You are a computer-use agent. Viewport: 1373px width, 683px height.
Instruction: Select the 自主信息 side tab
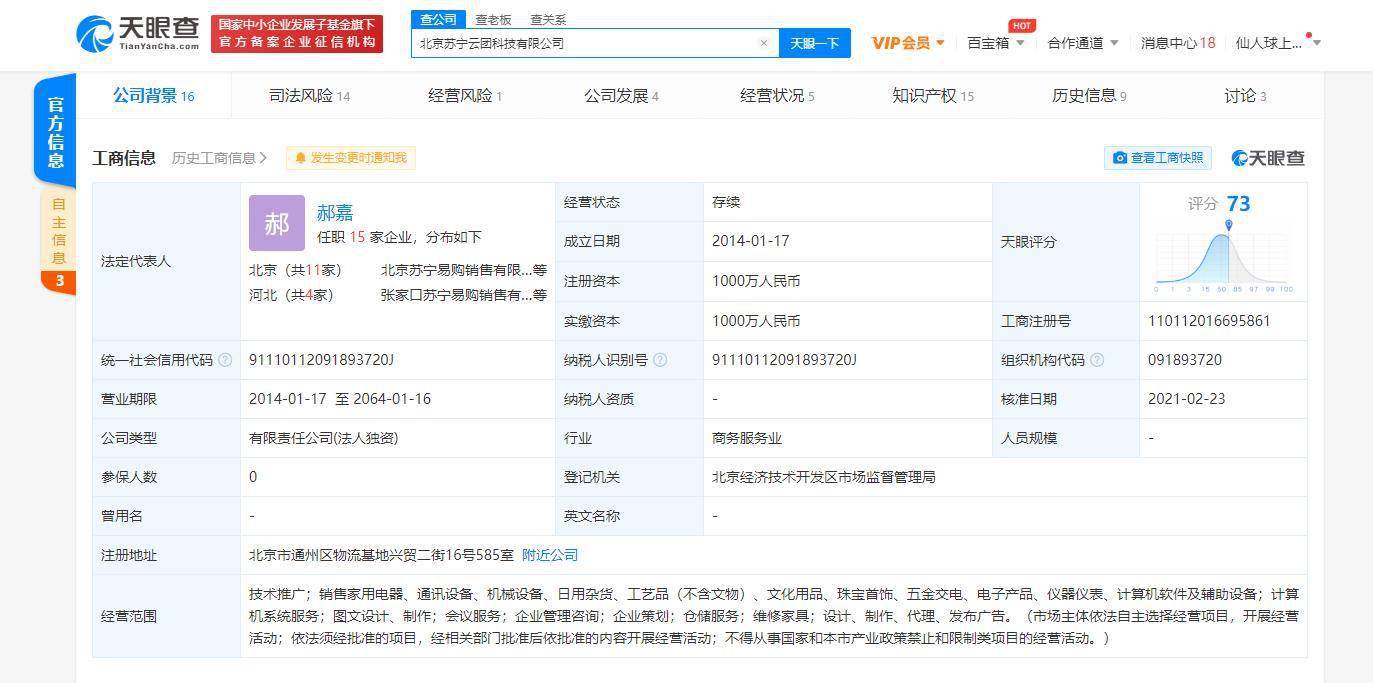(59, 241)
